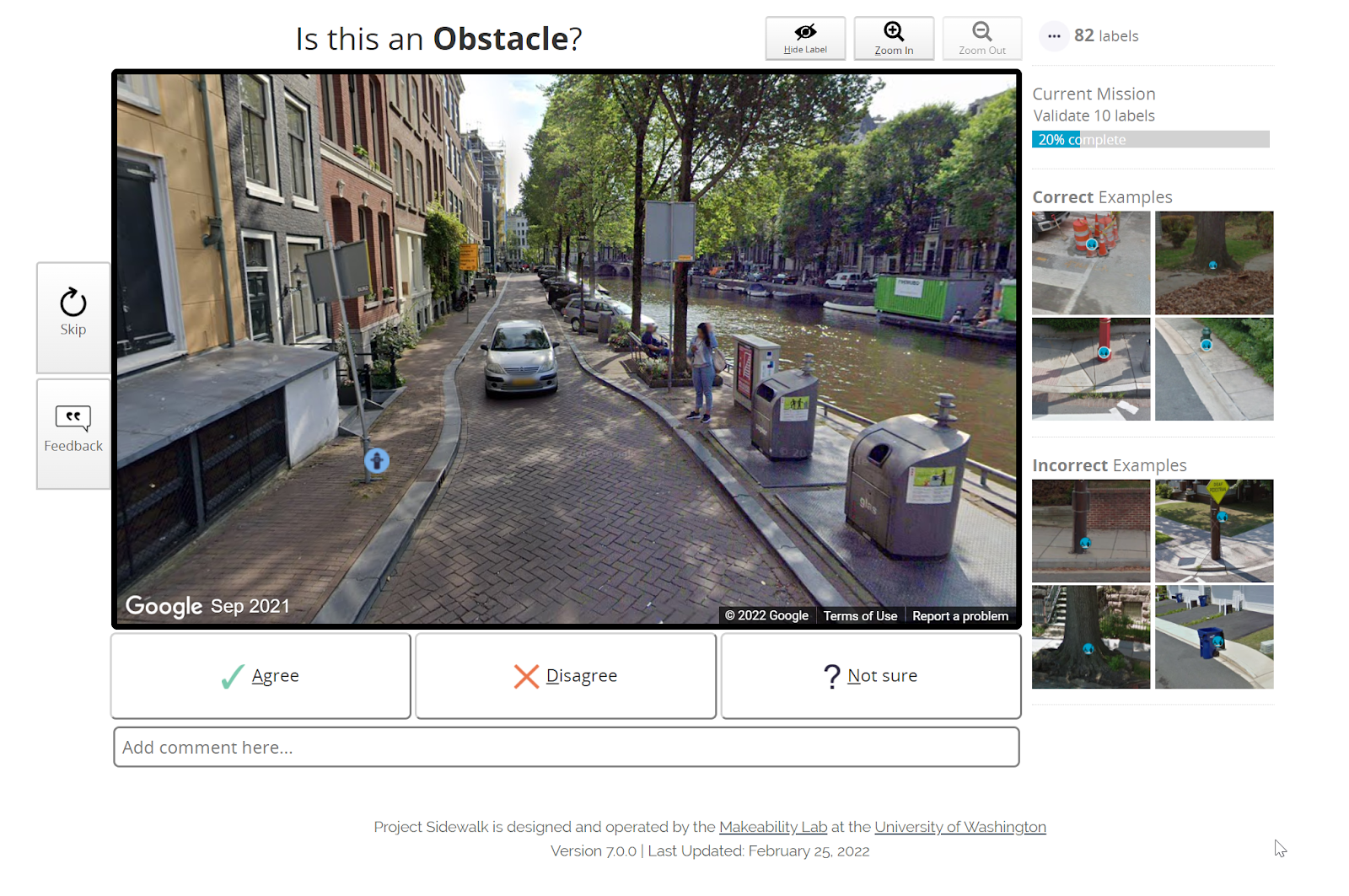Screen dimensions: 1349x896
Task: Click the orange X icon on Disagree
Action: coord(525,675)
